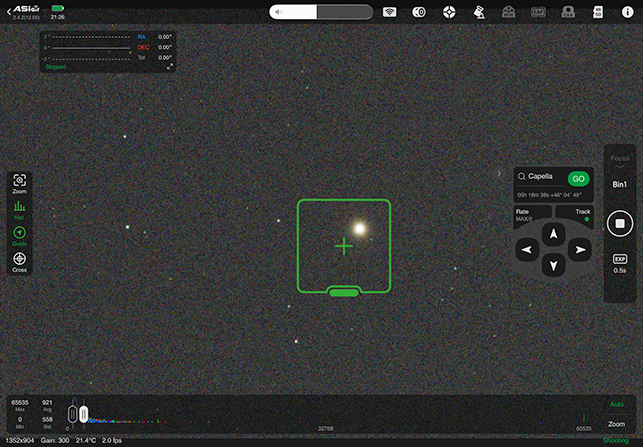Screen dimensions: 643x447
Task: Slew the mount up with arrow
Action: [x=553, y=233]
